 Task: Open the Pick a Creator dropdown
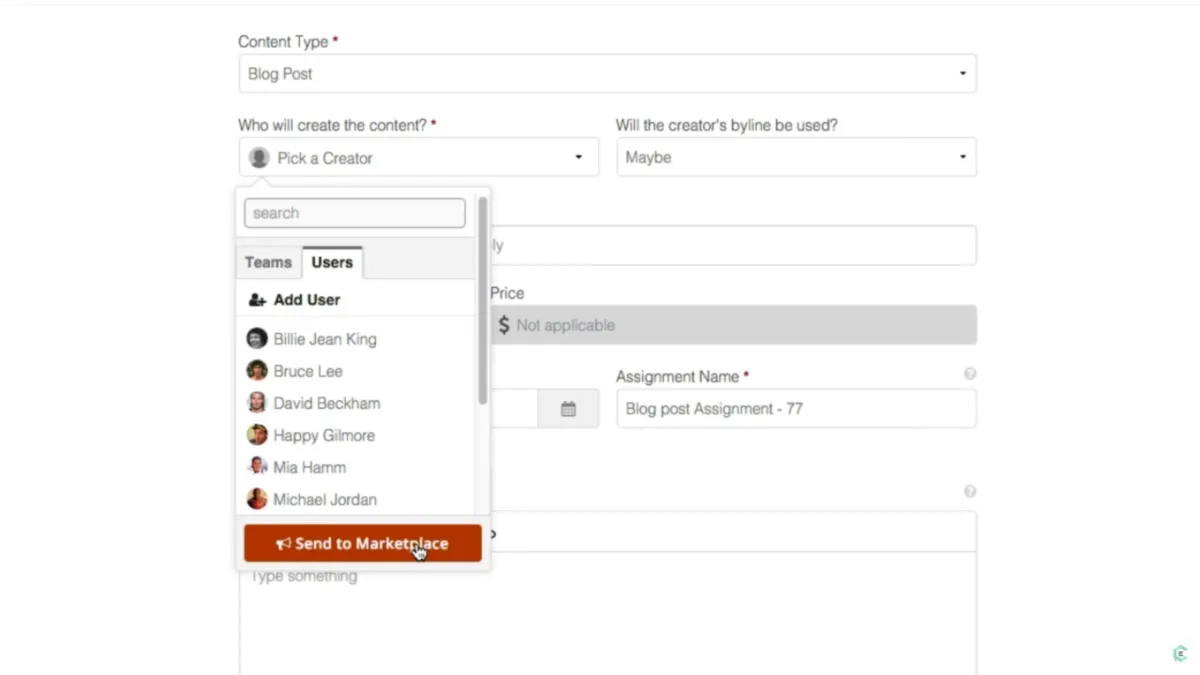419,158
